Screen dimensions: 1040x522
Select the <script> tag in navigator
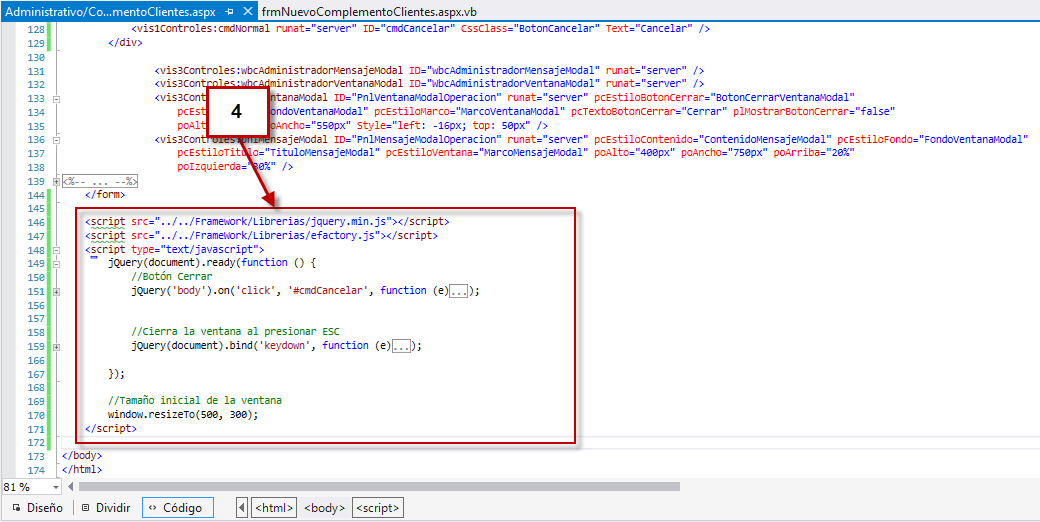377,508
